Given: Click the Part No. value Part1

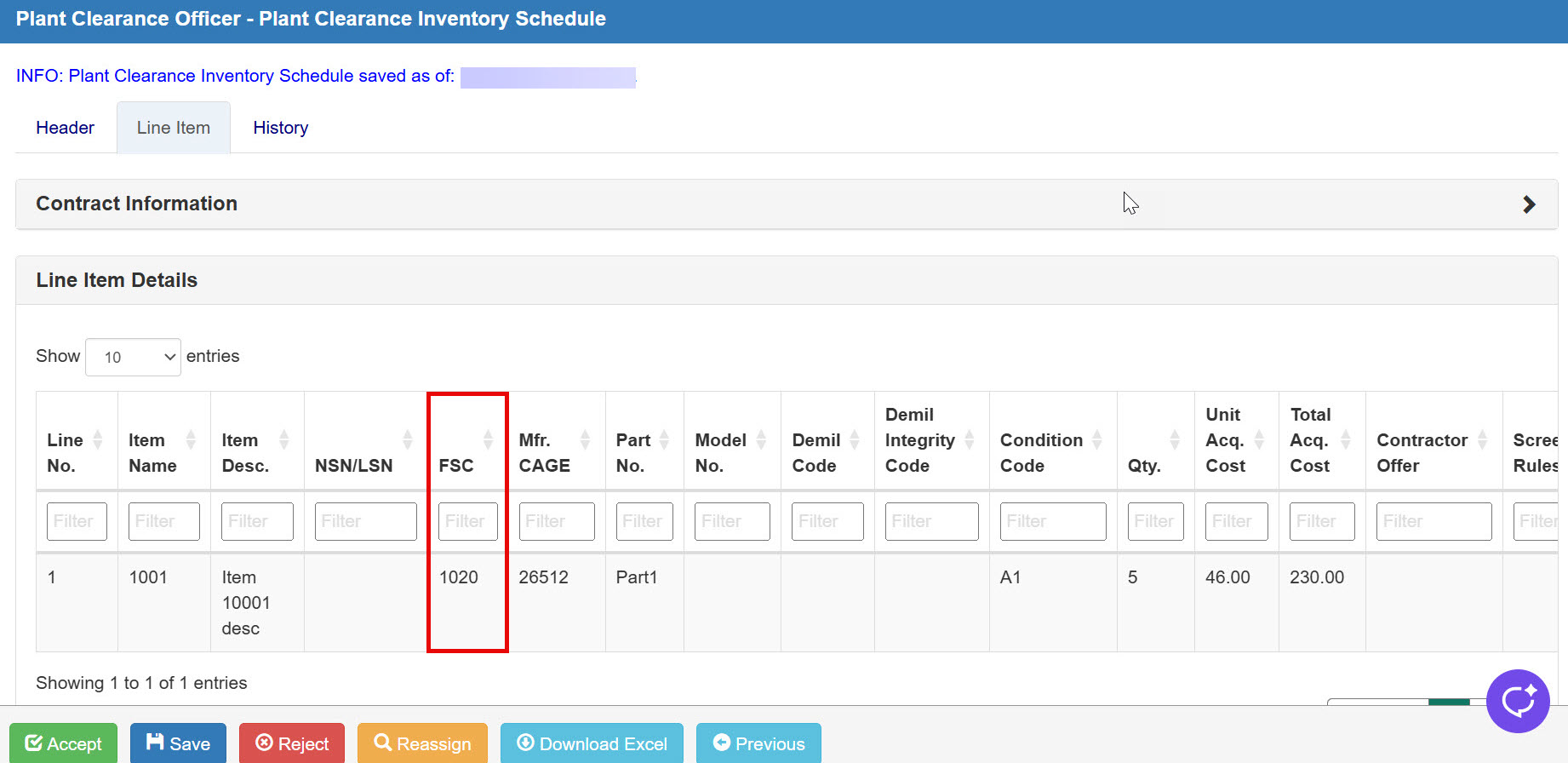Looking at the screenshot, I should [637, 577].
